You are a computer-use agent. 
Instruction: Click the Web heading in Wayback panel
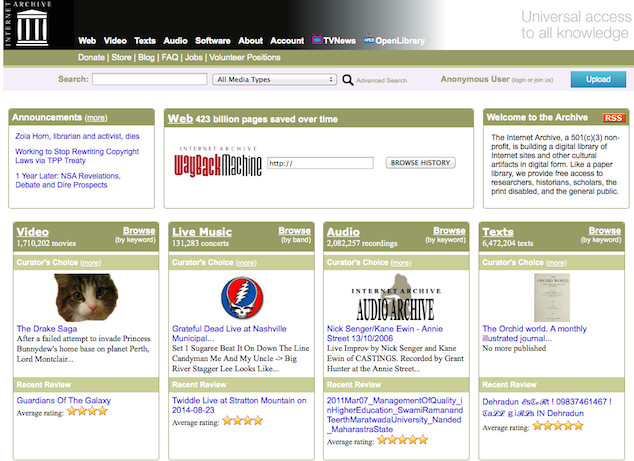[x=180, y=118]
